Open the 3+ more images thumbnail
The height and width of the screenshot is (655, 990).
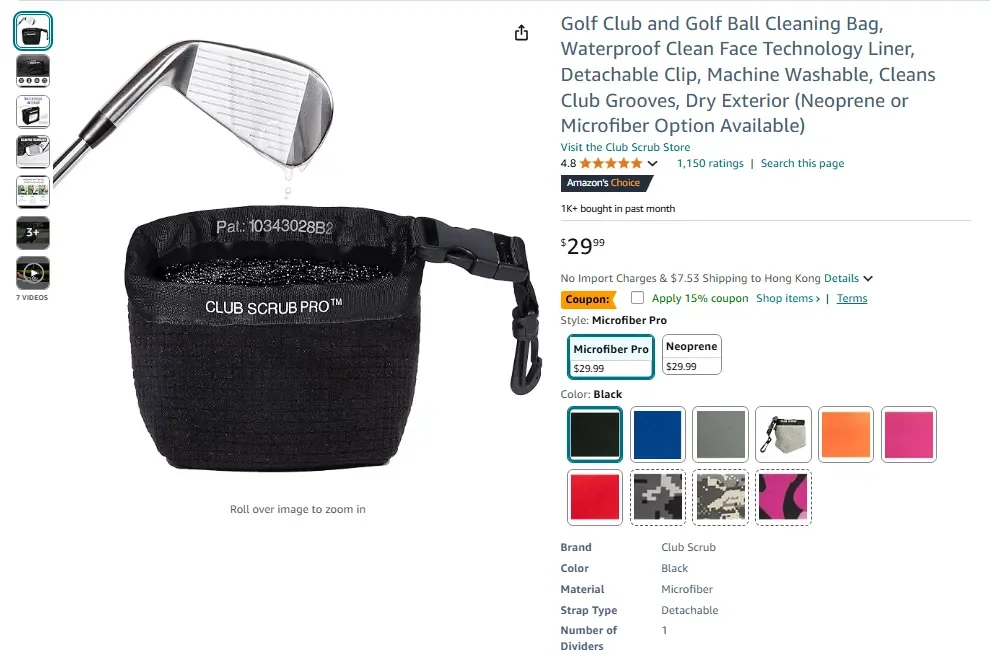(33, 232)
